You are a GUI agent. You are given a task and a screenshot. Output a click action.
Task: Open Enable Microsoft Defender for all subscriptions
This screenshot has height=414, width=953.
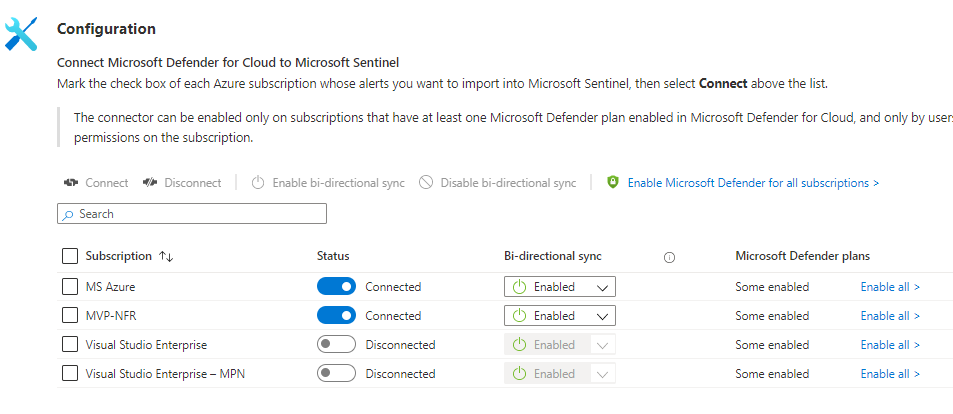coord(753,183)
